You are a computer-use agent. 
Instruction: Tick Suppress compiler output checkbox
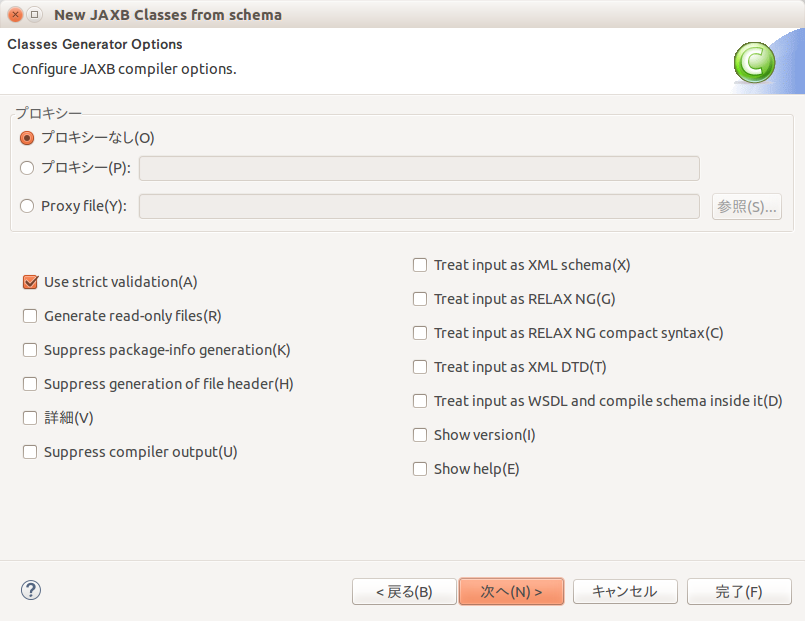pyautogui.click(x=30, y=452)
